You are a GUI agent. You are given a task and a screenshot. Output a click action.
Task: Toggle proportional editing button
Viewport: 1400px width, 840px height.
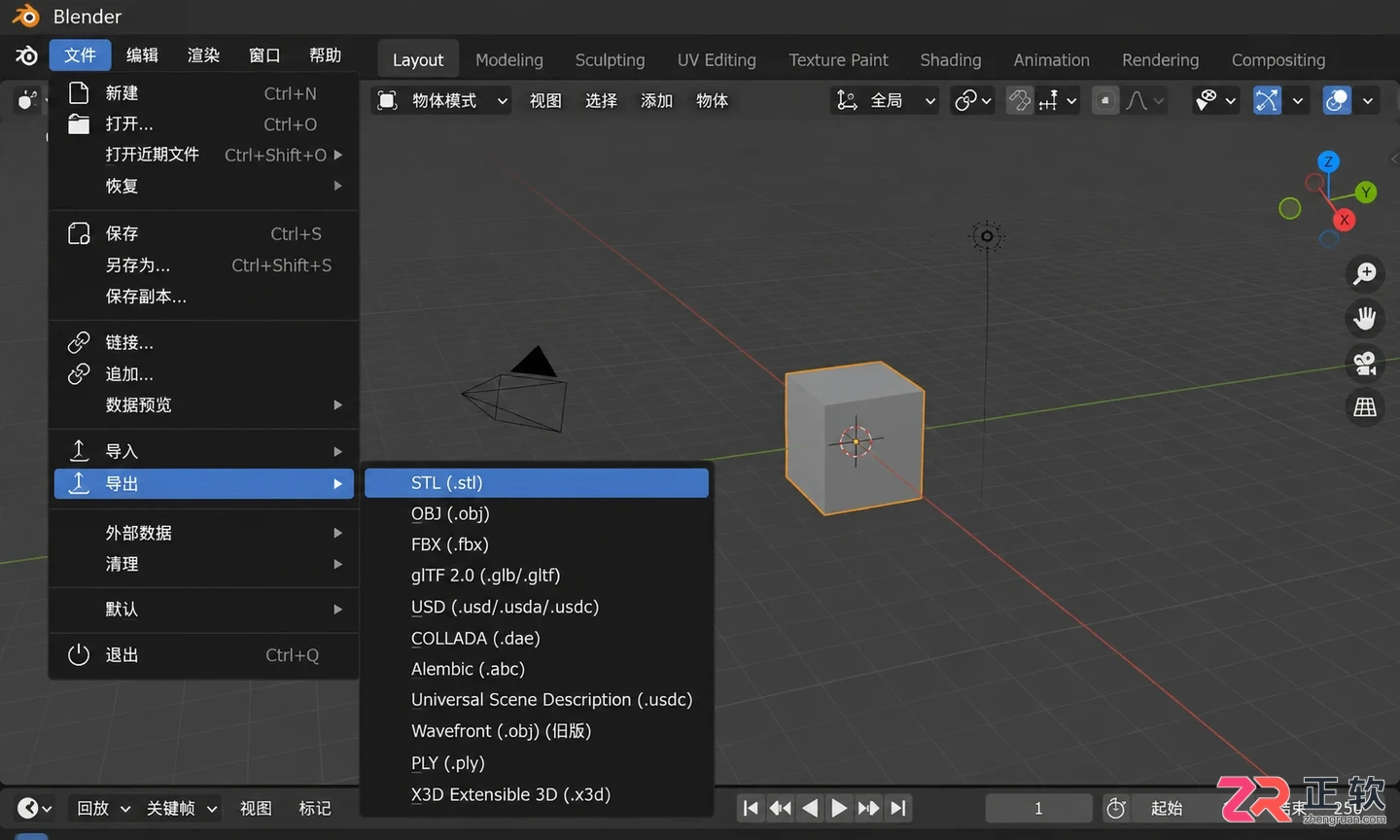pos(1105,100)
